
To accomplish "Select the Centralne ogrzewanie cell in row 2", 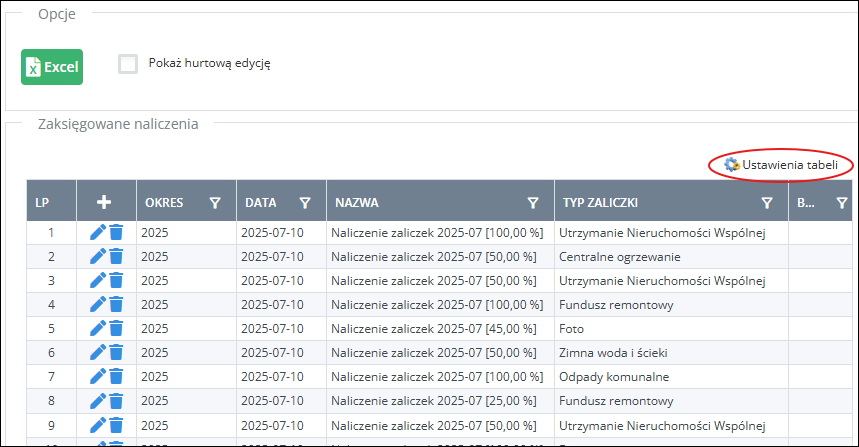I will (620, 257).
